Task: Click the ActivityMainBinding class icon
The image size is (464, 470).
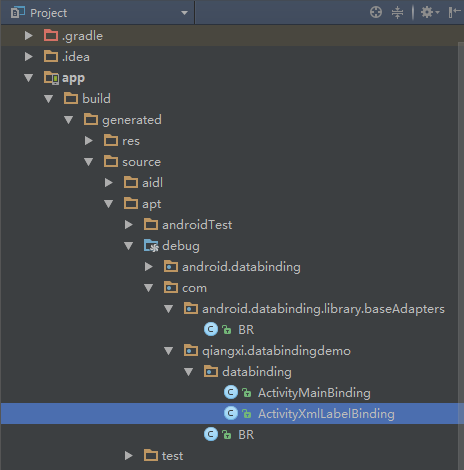Action: [231, 392]
